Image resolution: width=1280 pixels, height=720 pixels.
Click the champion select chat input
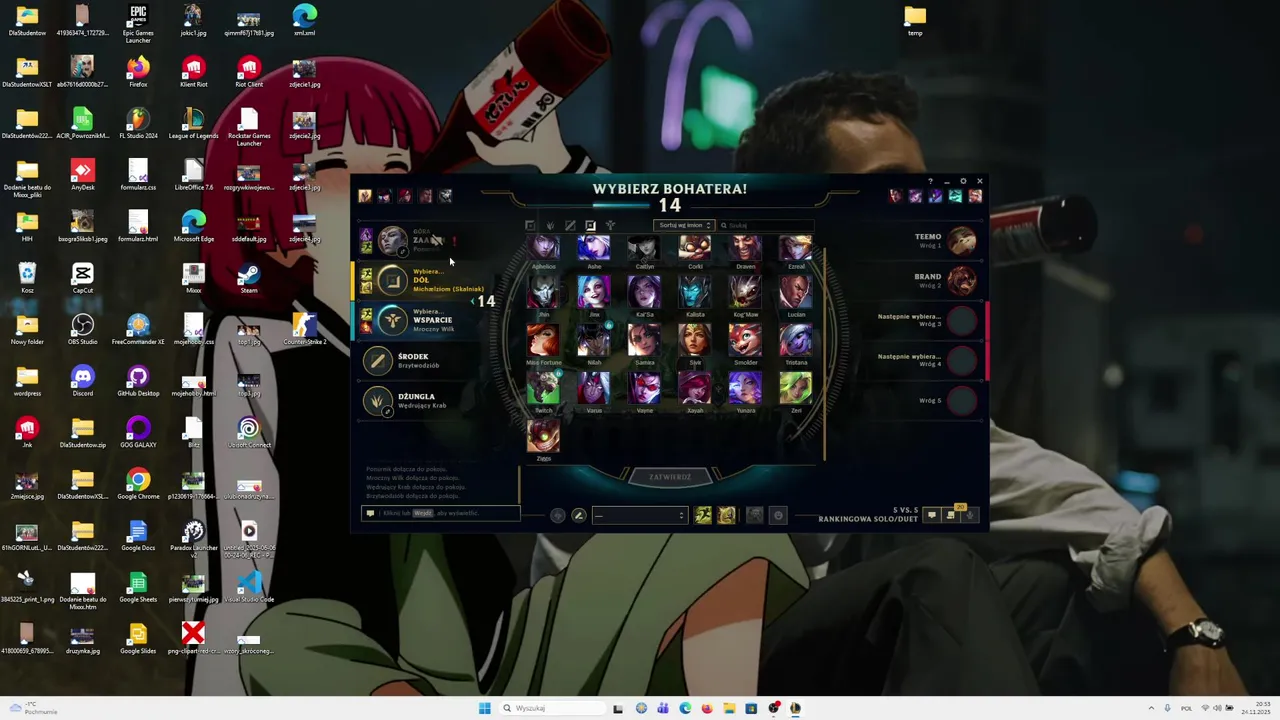coord(440,513)
